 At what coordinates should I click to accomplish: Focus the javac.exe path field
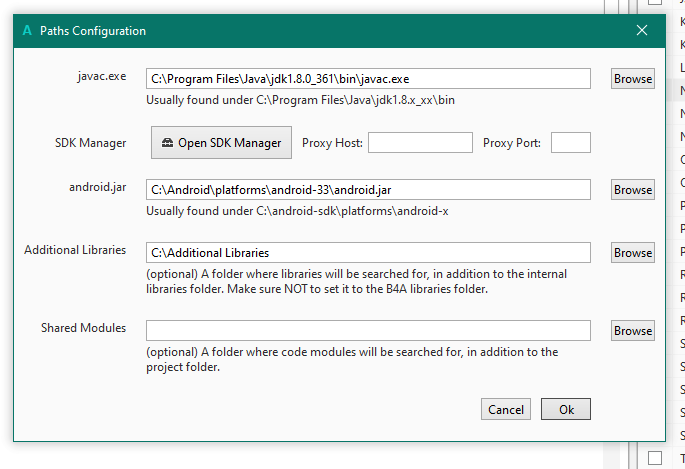coord(368,78)
